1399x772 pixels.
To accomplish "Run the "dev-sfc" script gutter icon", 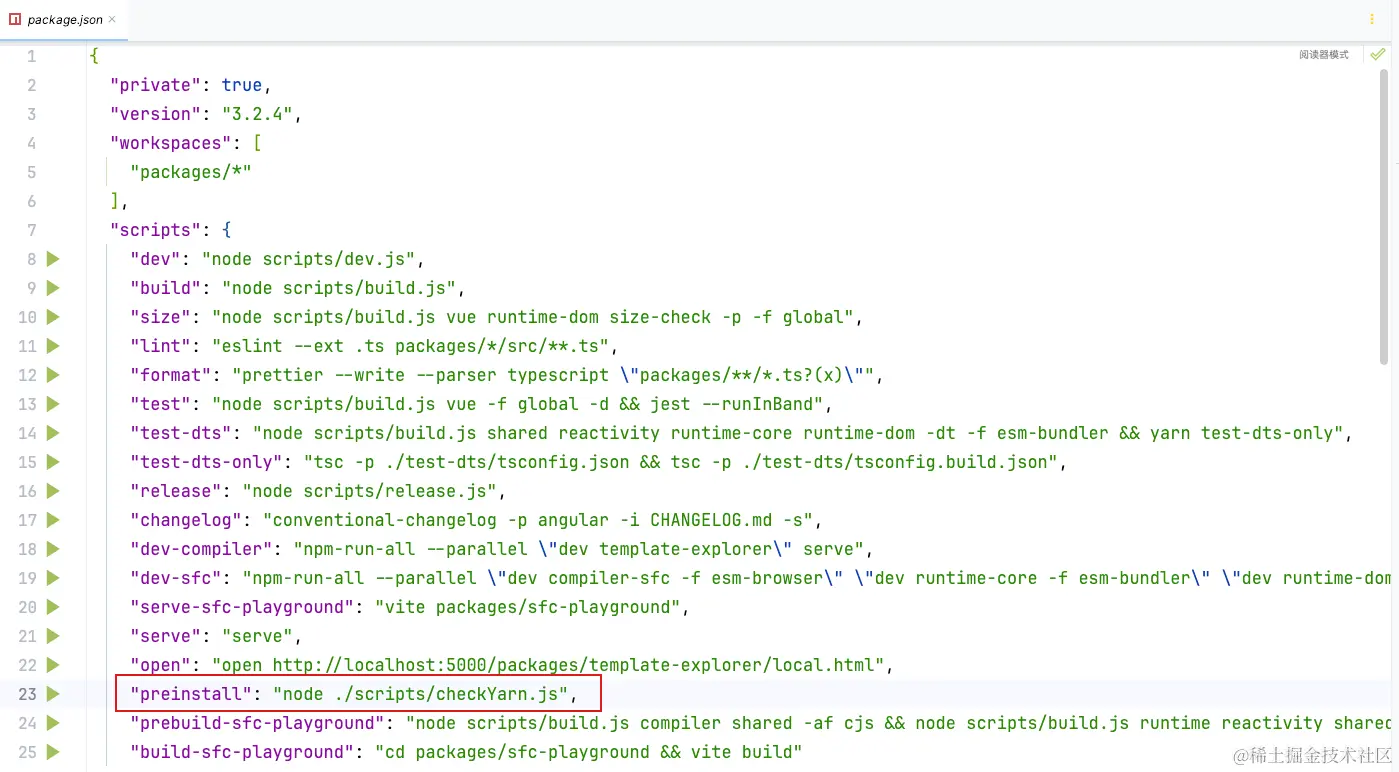I will coord(53,578).
